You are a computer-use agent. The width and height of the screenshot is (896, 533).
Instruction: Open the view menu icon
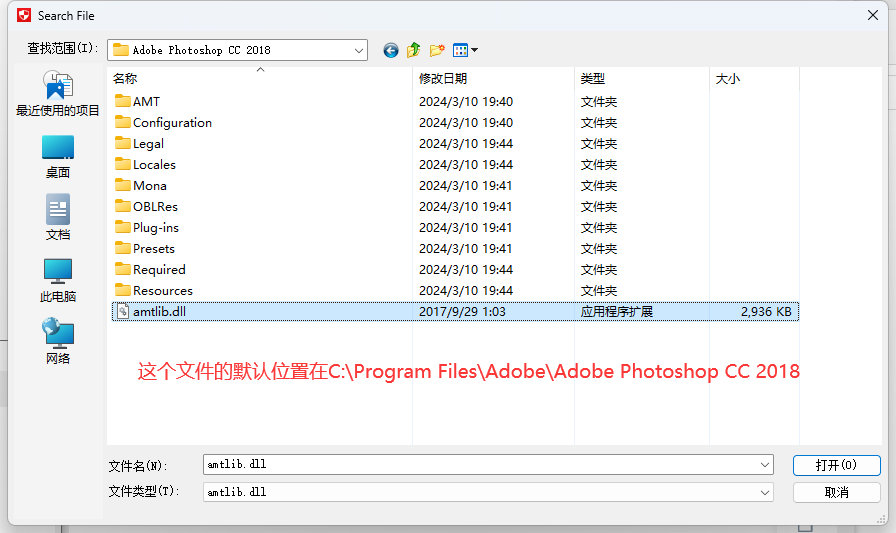(460, 50)
